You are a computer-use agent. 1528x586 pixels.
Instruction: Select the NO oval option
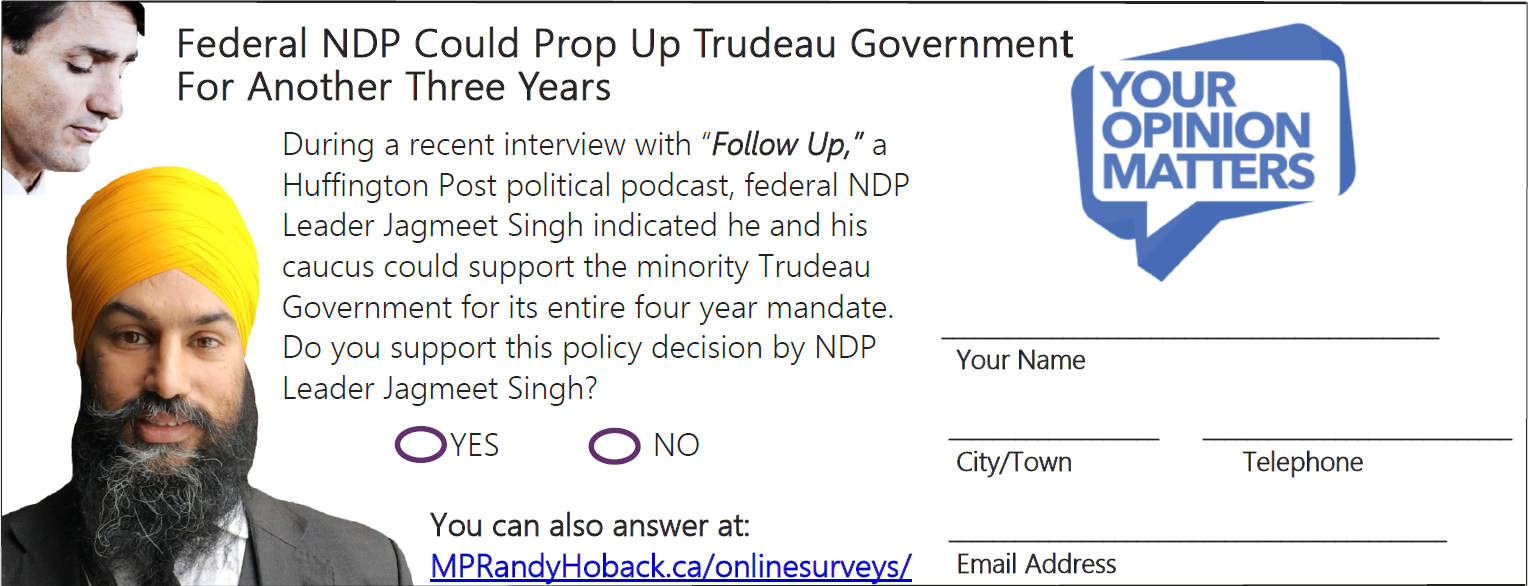(x=614, y=446)
